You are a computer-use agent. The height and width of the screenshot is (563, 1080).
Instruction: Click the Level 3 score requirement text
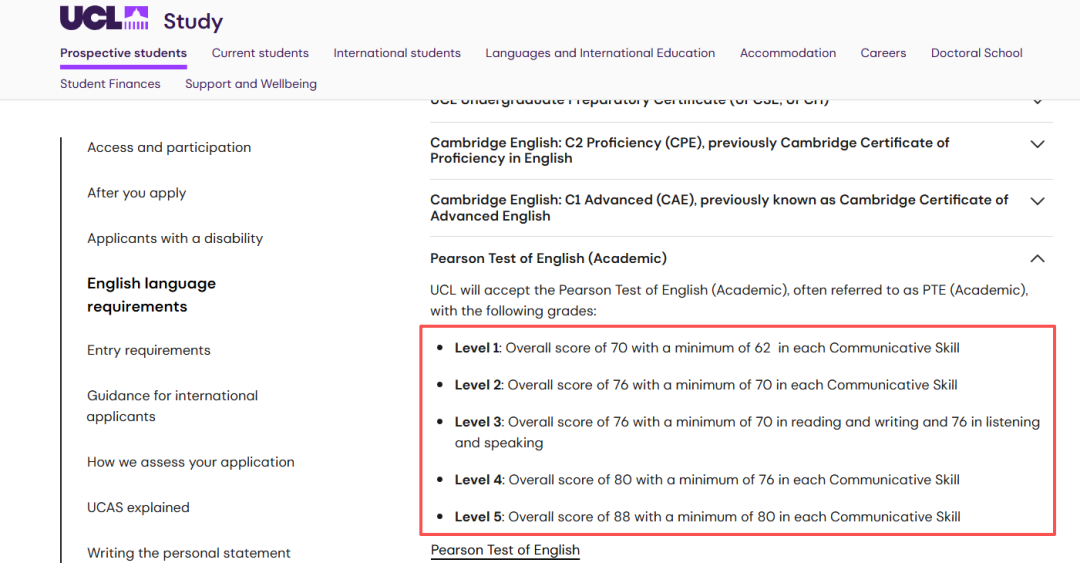click(747, 432)
